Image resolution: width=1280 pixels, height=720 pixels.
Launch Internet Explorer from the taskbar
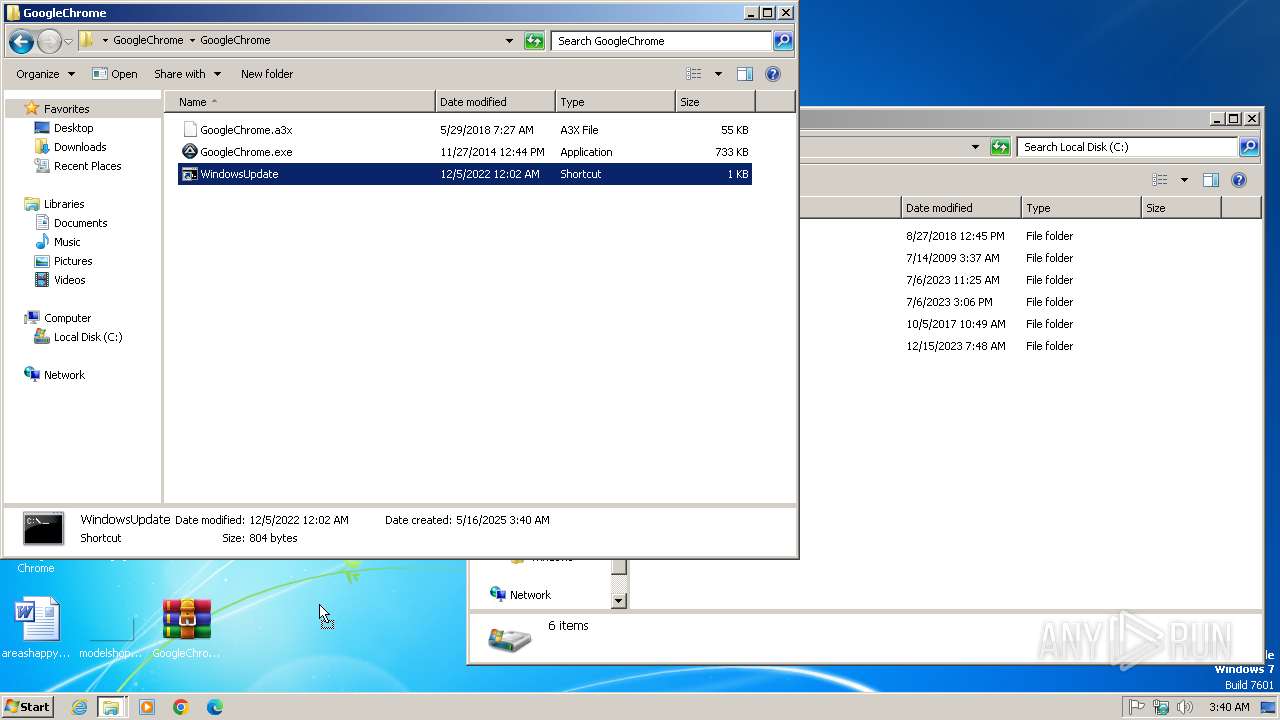point(79,707)
